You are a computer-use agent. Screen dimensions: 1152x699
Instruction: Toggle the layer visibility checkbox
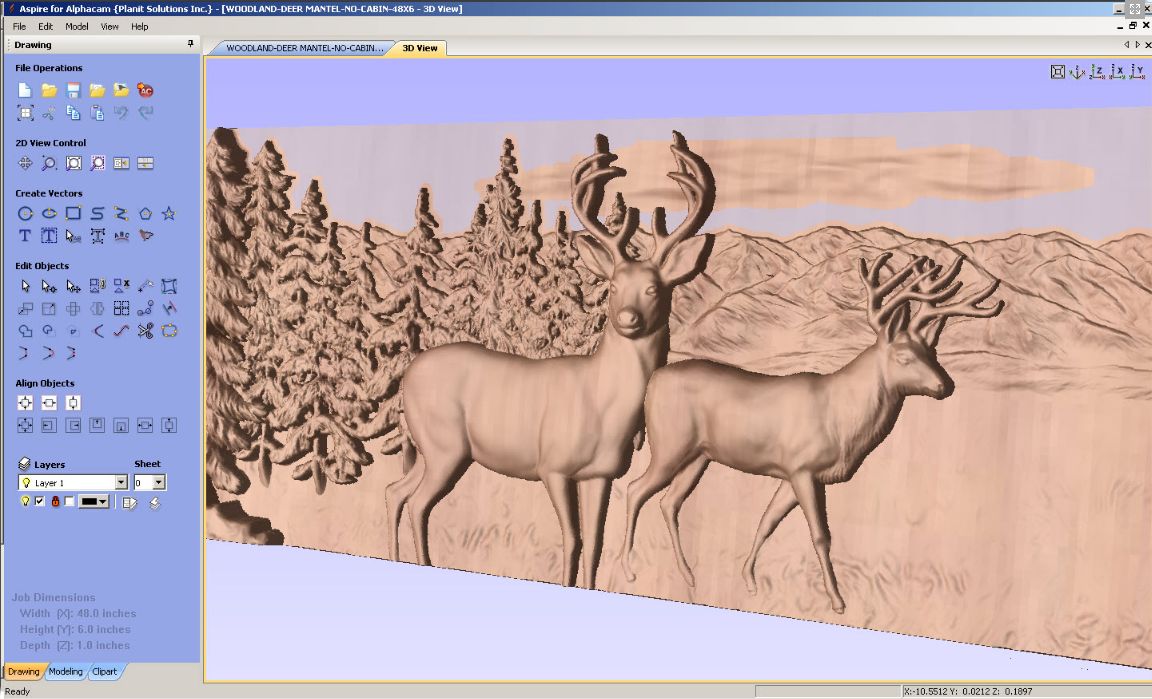pos(40,501)
